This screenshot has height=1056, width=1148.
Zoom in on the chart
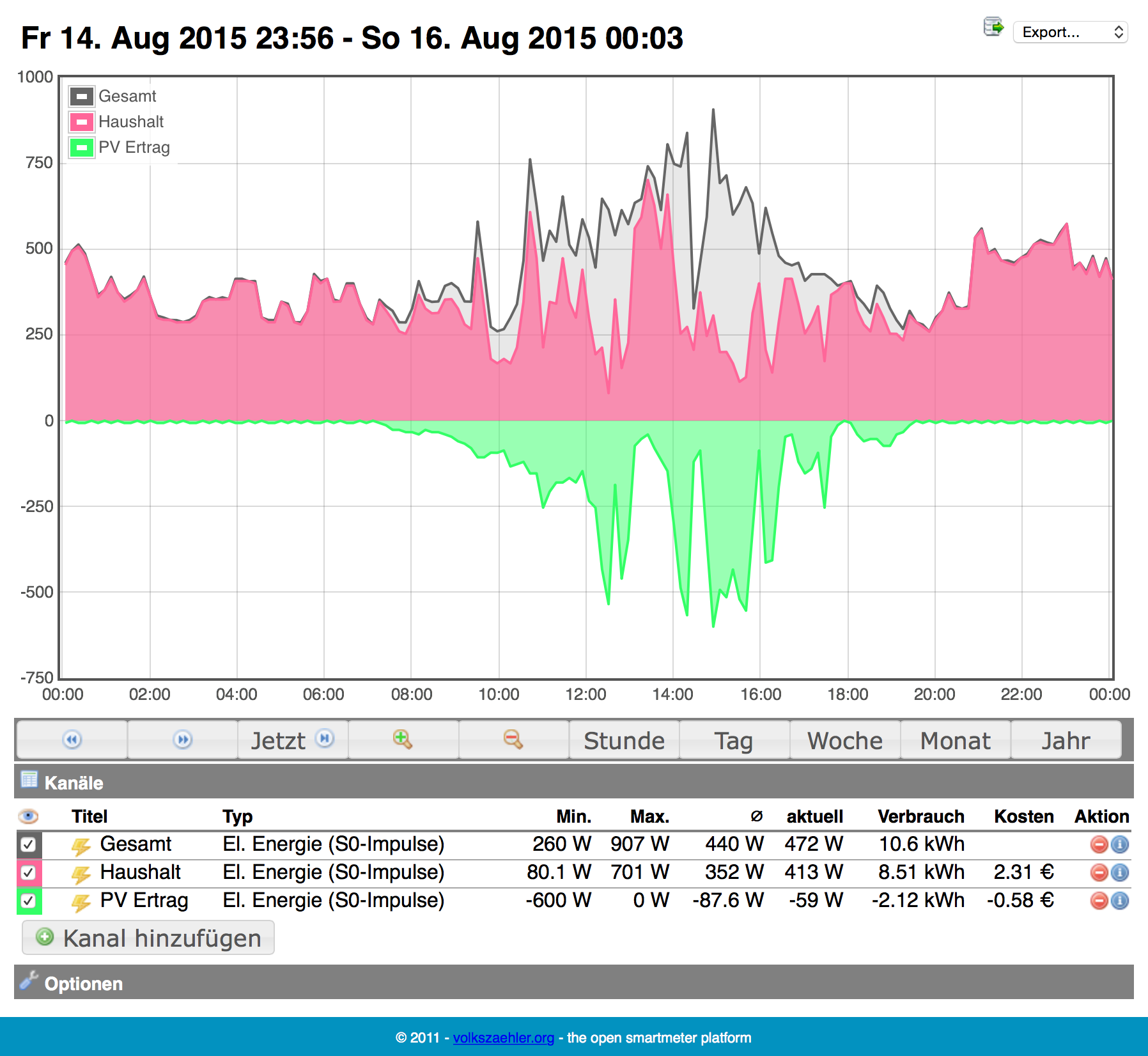pyautogui.click(x=403, y=740)
